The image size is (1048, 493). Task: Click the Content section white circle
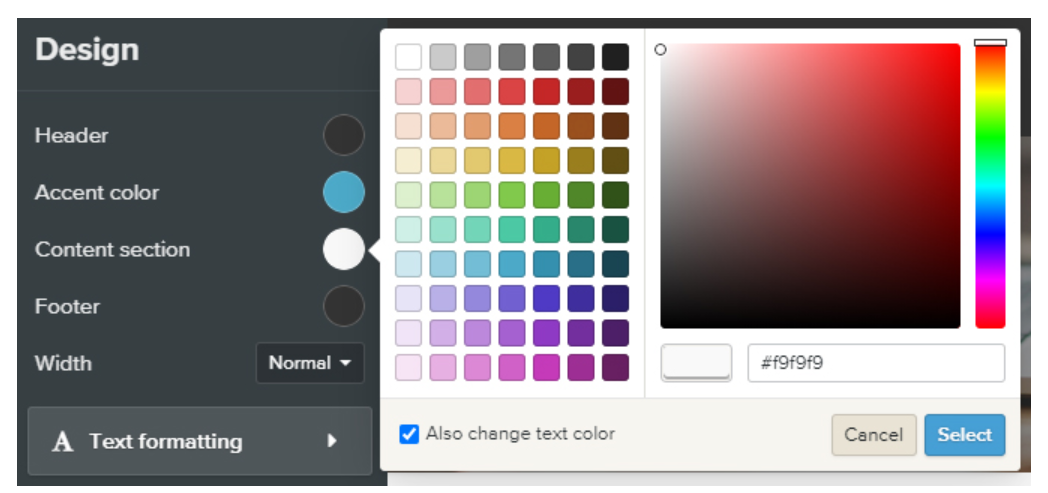click(344, 249)
